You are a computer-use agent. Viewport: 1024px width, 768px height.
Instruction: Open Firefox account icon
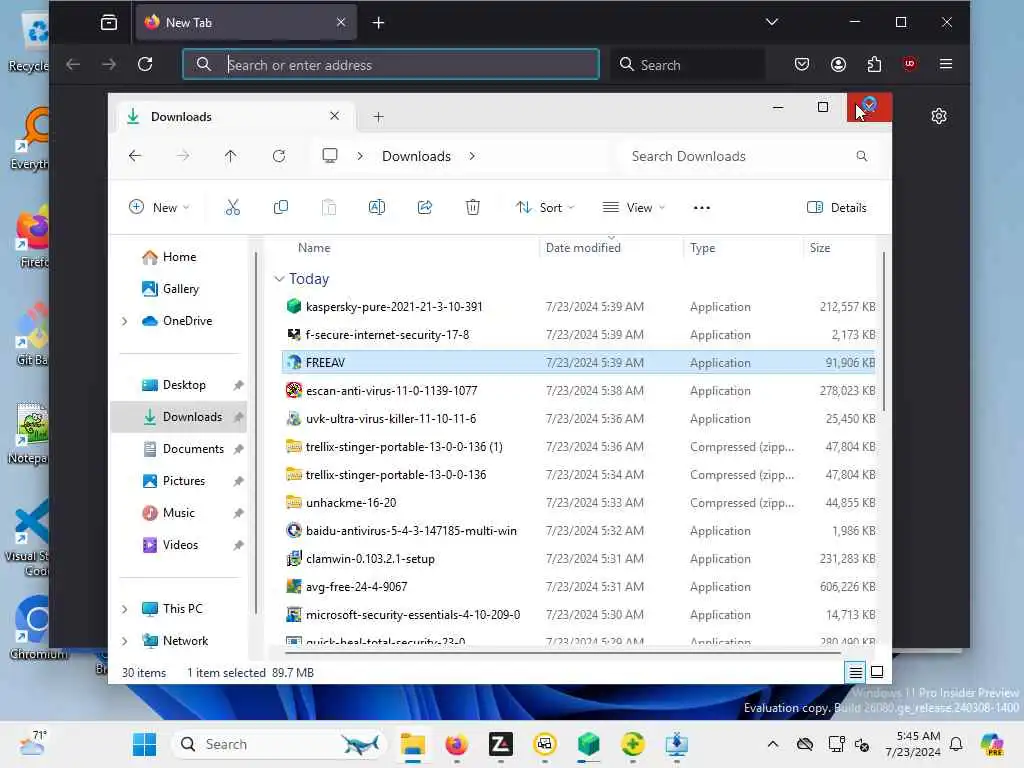(x=838, y=64)
